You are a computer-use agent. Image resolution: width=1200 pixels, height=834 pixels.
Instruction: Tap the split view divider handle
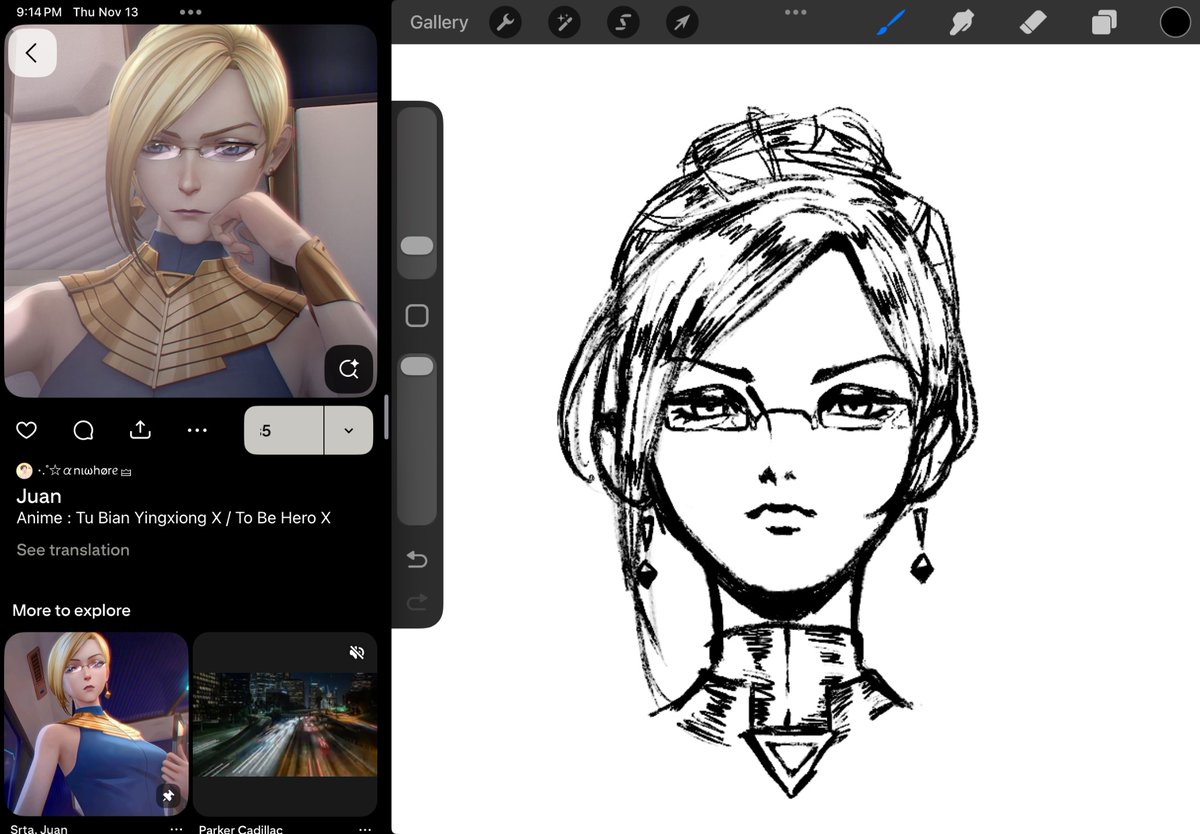click(385, 418)
